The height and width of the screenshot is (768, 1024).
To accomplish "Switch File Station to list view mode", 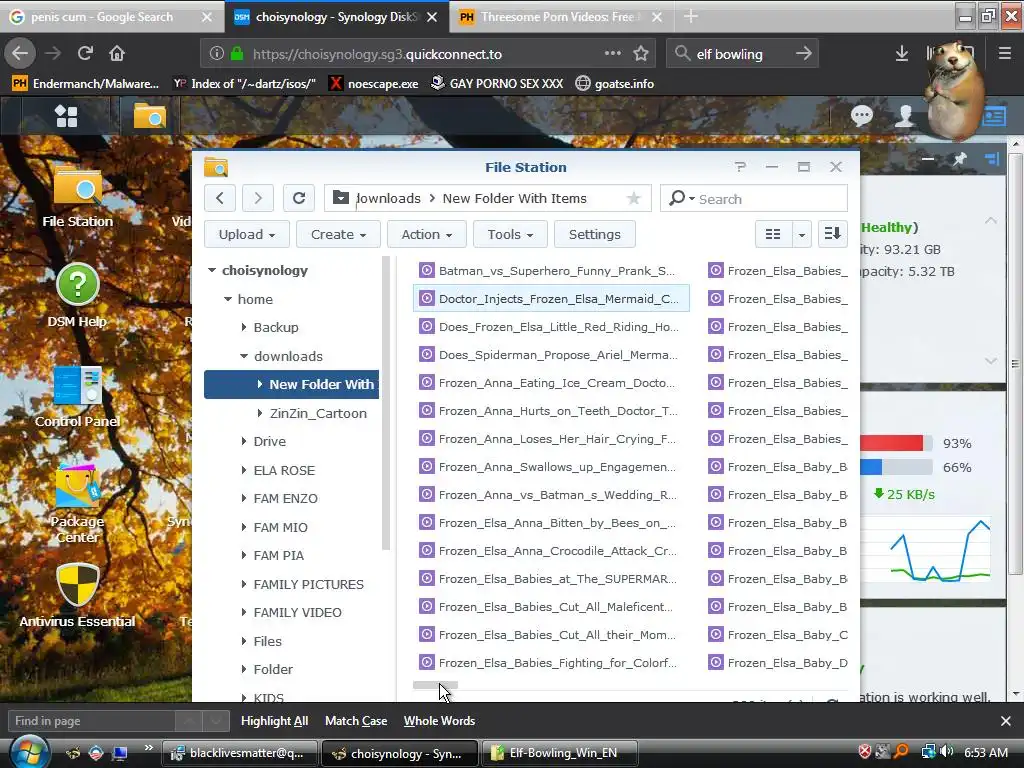I will [773, 234].
